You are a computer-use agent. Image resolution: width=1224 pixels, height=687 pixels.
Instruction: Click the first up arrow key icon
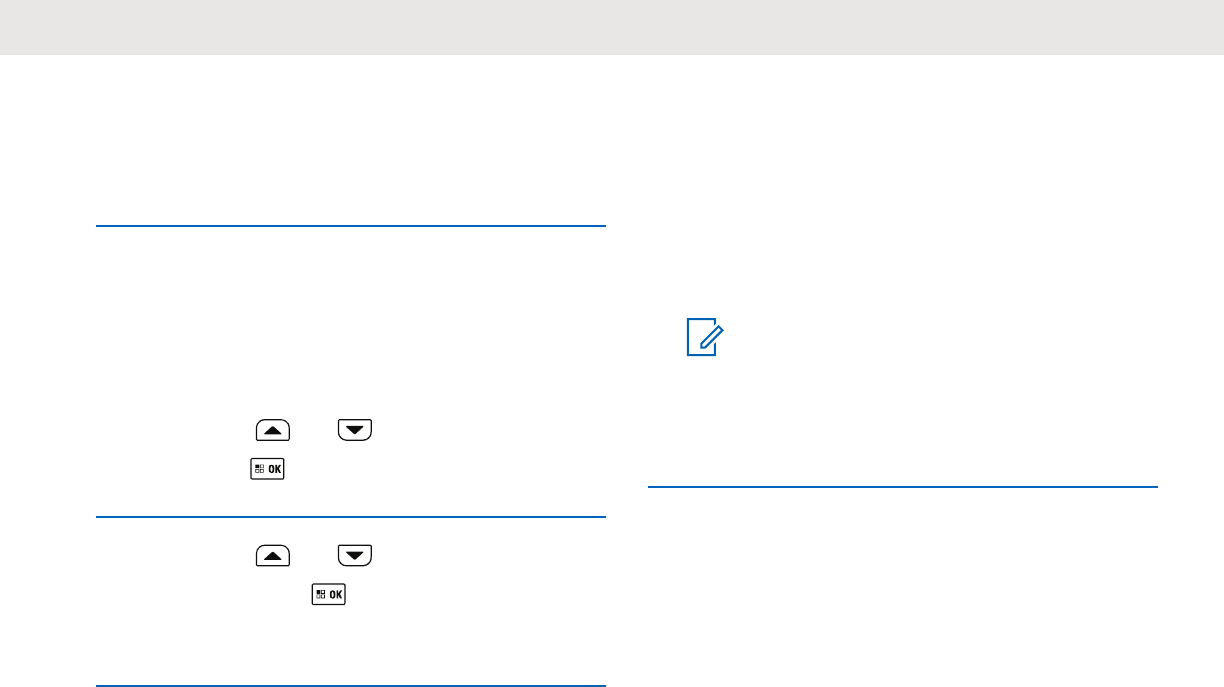273,431
